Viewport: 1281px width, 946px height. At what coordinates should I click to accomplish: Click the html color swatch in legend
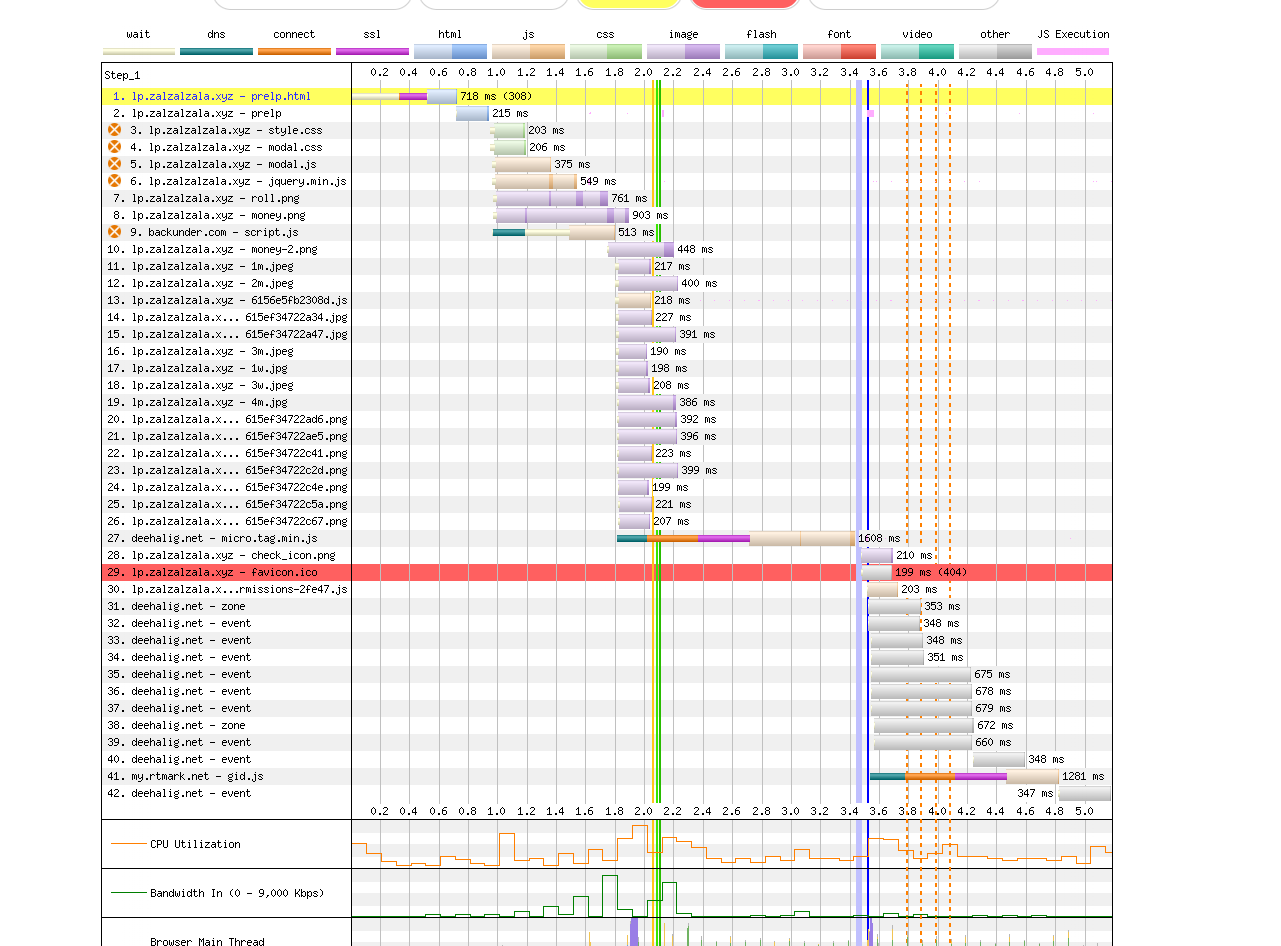[450, 51]
